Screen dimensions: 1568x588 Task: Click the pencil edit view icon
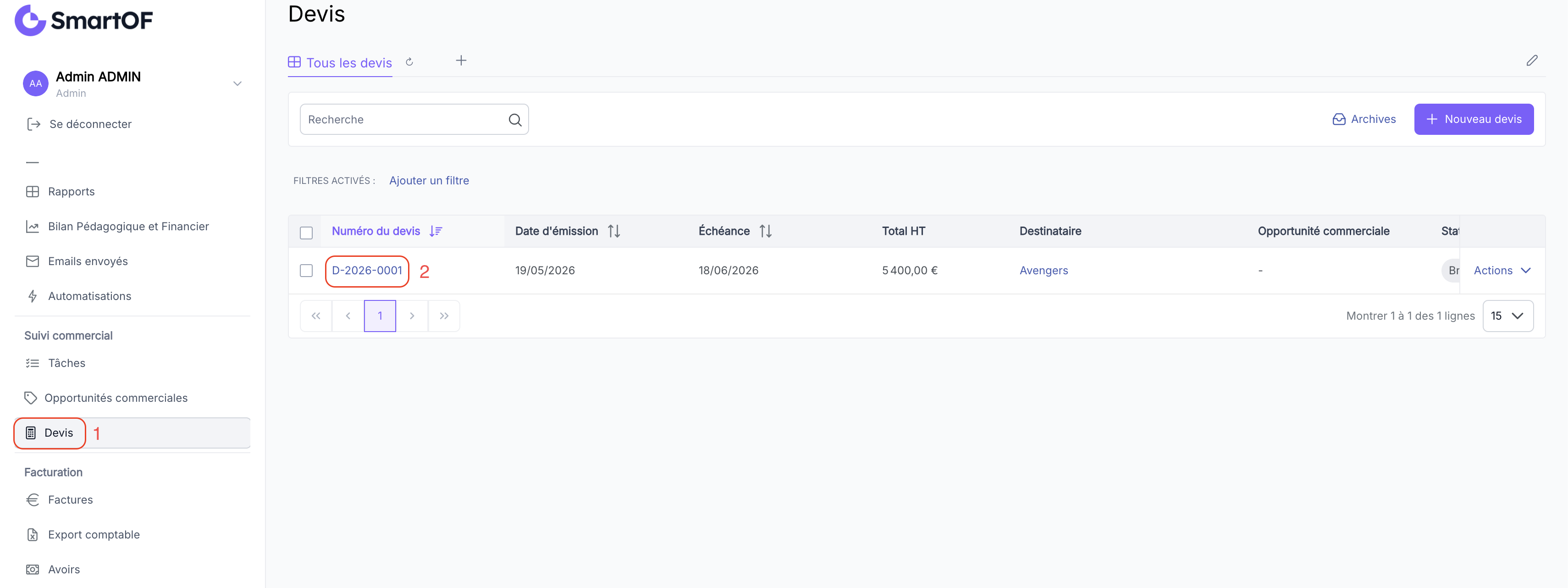point(1531,60)
